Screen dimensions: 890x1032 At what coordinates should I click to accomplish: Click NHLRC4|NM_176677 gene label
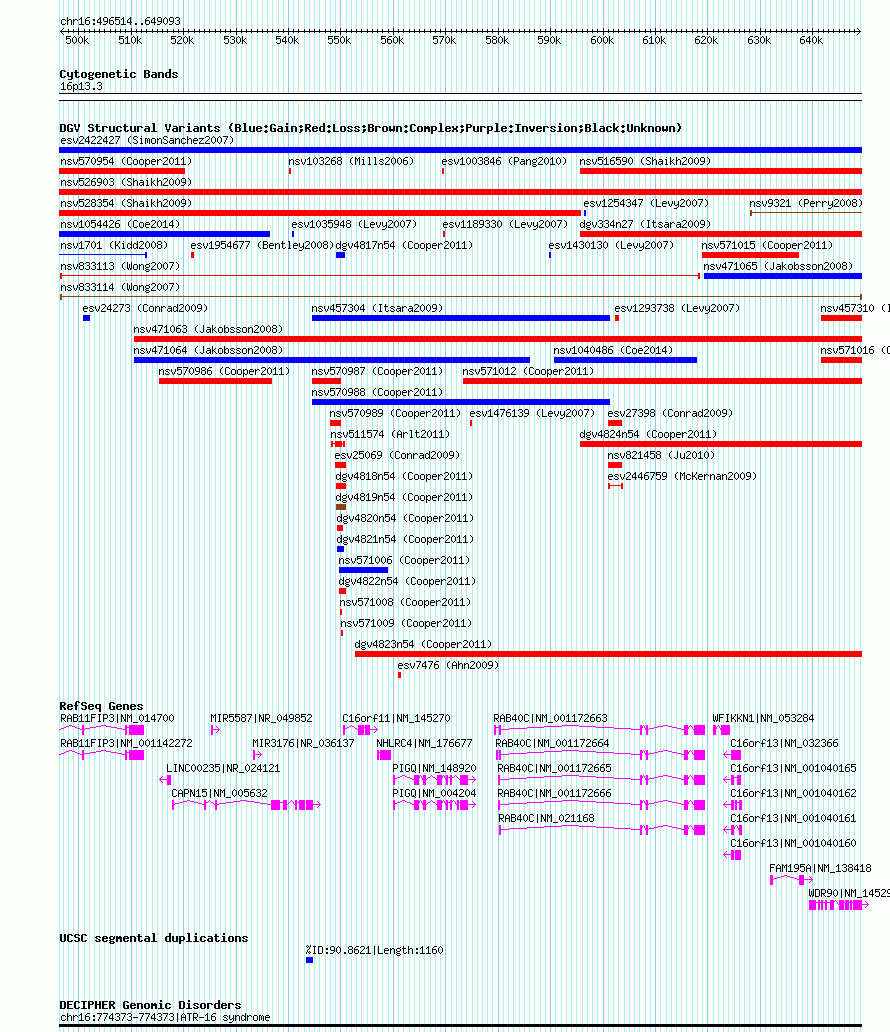(x=424, y=744)
